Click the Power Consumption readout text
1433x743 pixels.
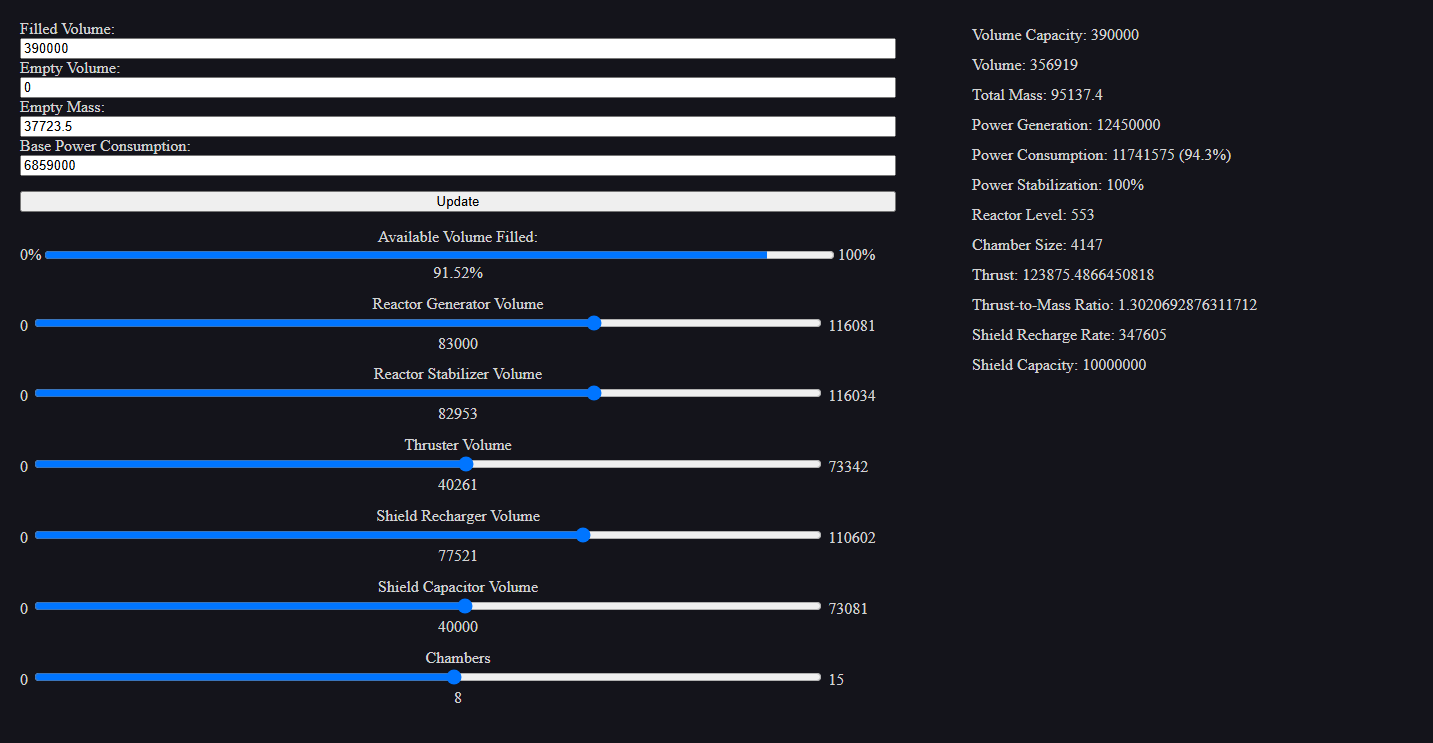coord(1101,155)
